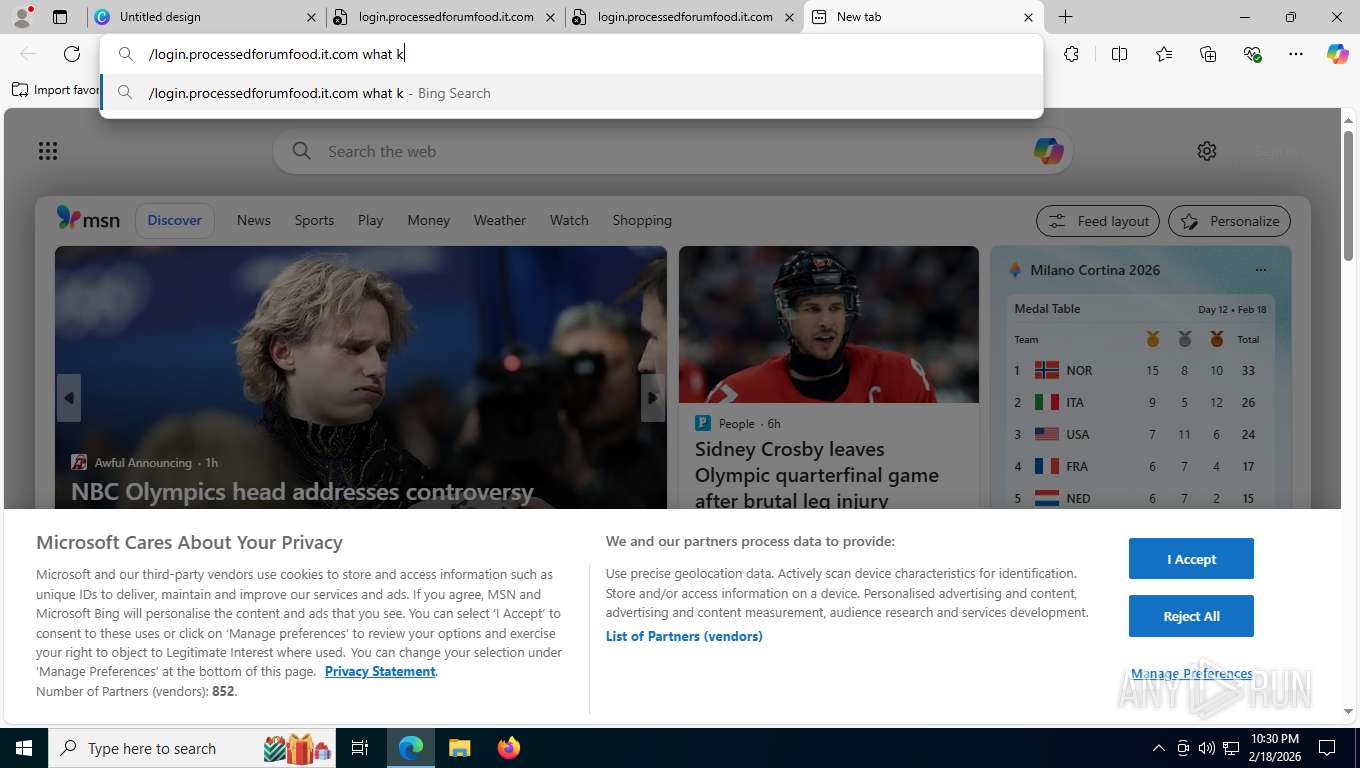
Task: Open the Shopping feed tab
Action: pyautogui.click(x=642, y=220)
